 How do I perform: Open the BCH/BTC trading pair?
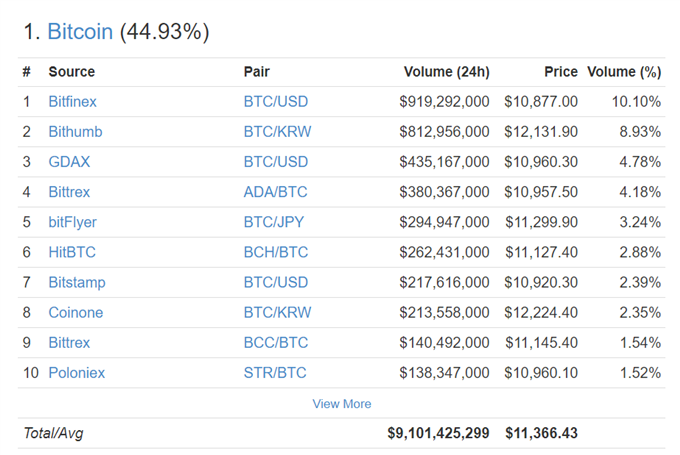tap(276, 252)
